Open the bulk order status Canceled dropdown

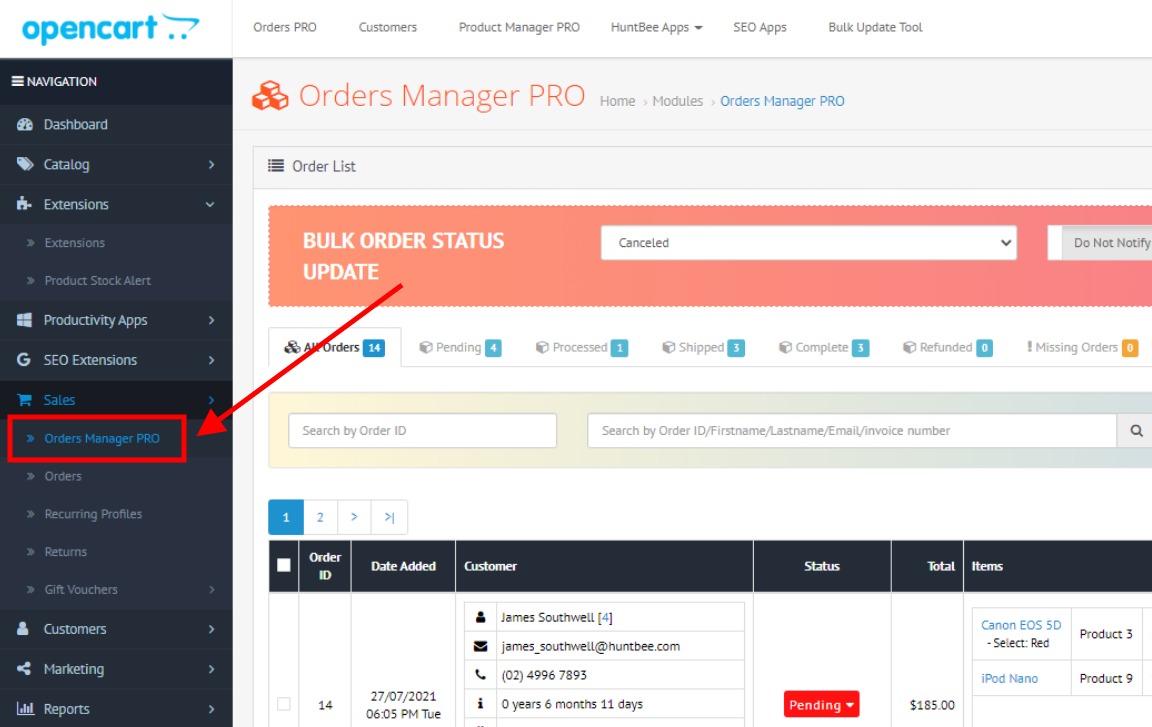(x=809, y=242)
